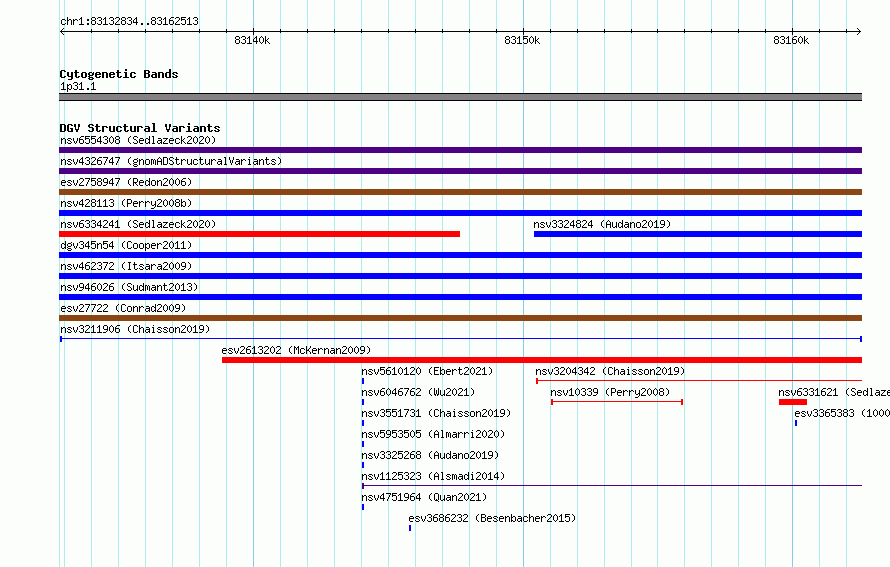Click the nsv10339 (Perry2008) label text
Viewport: 890px width, 567px height.
tap(610, 392)
